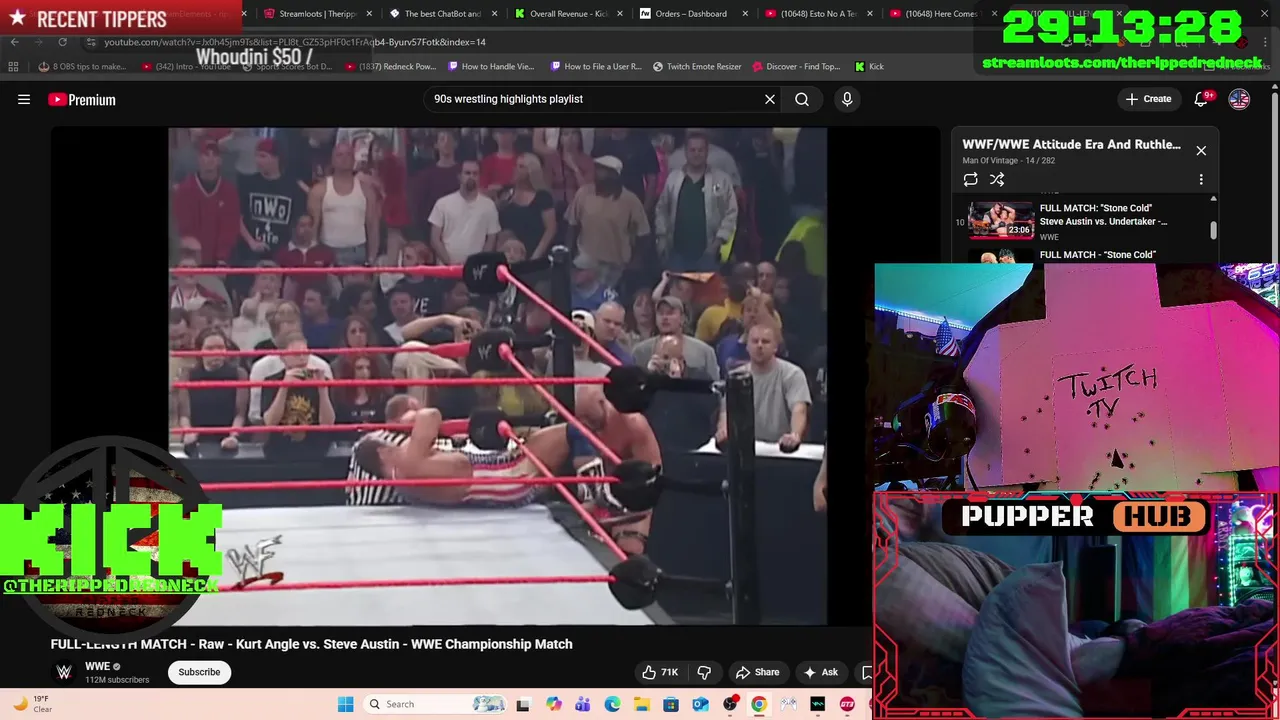Reload the page in Chrome
This screenshot has width=1280, height=720.
(62, 42)
